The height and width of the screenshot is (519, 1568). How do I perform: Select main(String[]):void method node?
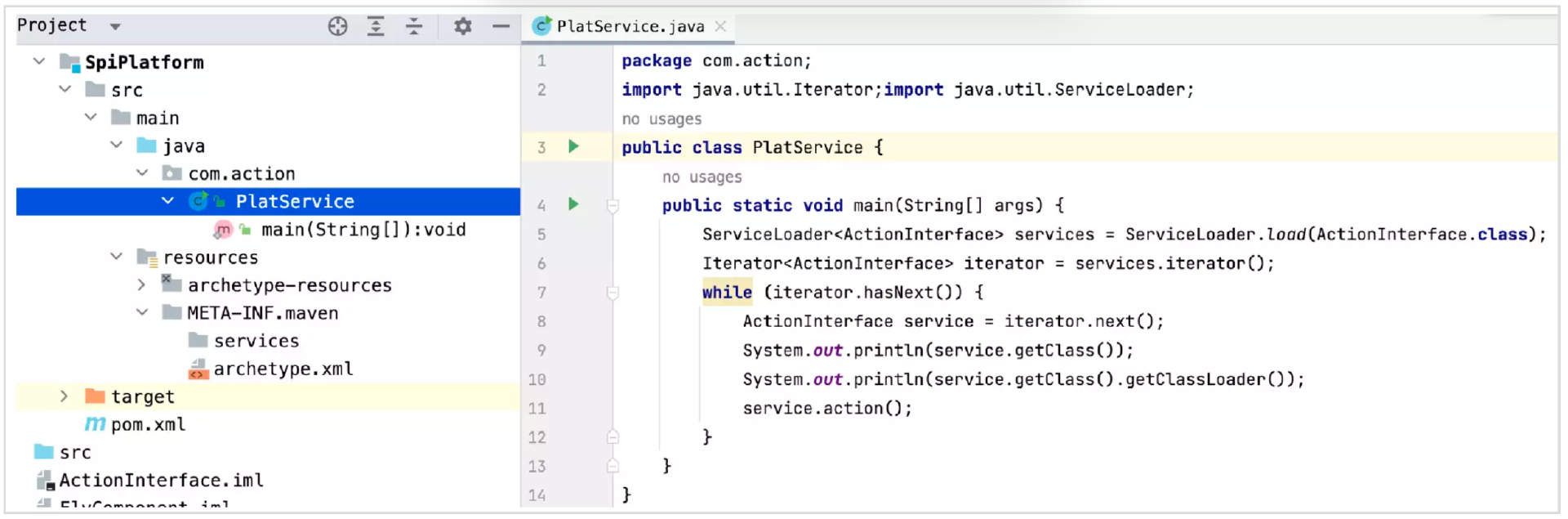coord(363,230)
